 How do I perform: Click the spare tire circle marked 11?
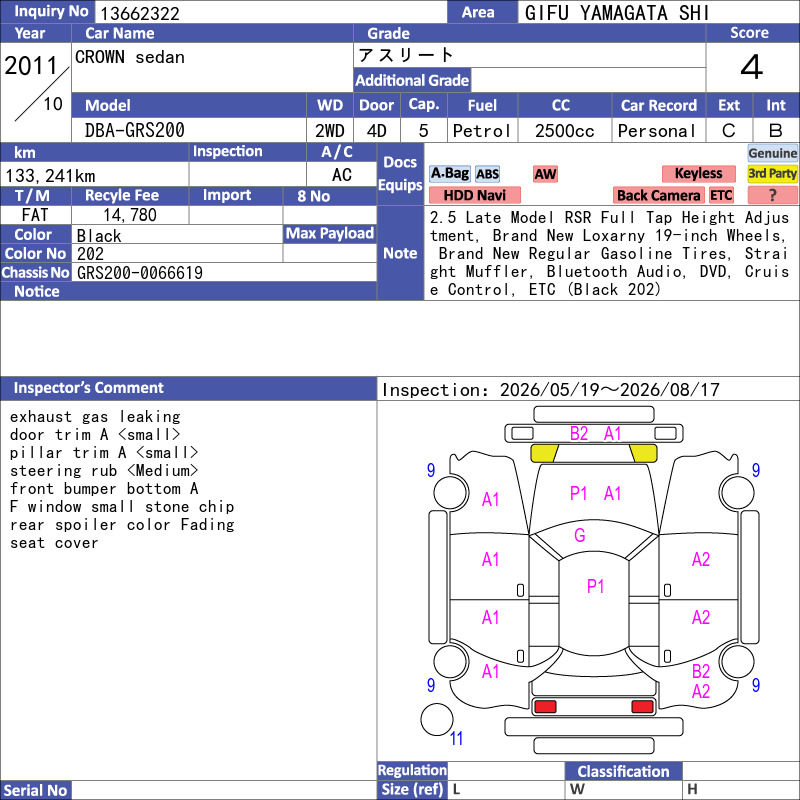(x=437, y=719)
